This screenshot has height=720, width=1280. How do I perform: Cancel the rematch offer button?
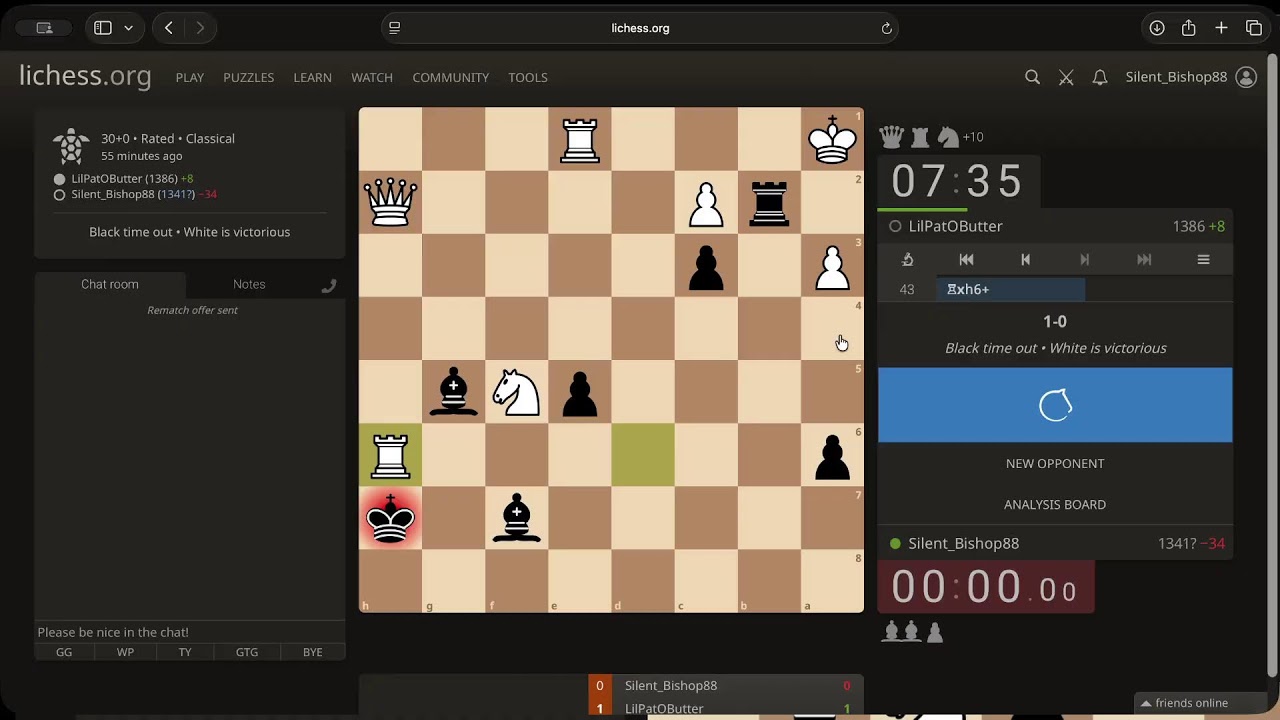pos(1055,405)
